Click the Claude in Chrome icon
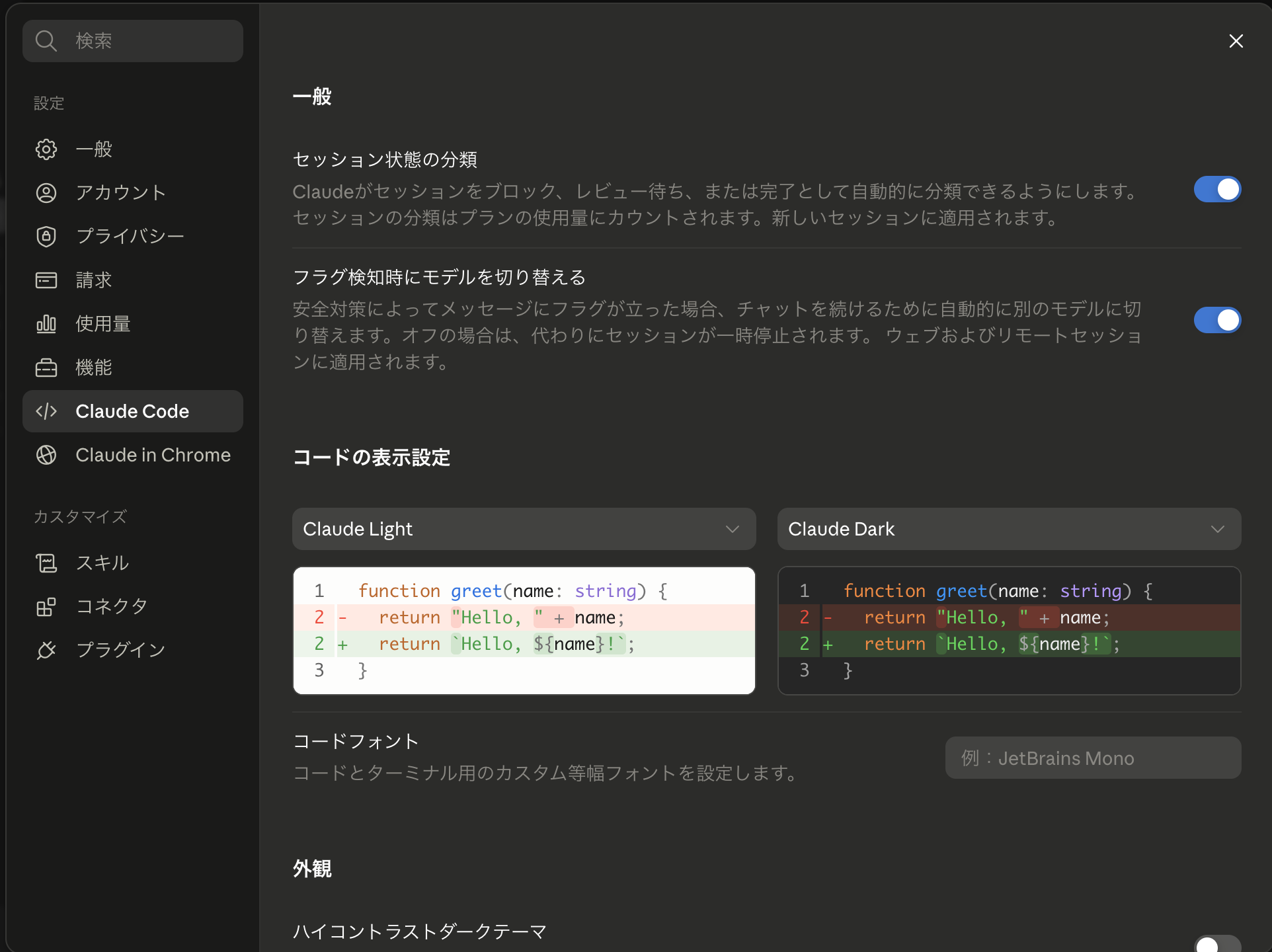The height and width of the screenshot is (952, 1272). [46, 455]
